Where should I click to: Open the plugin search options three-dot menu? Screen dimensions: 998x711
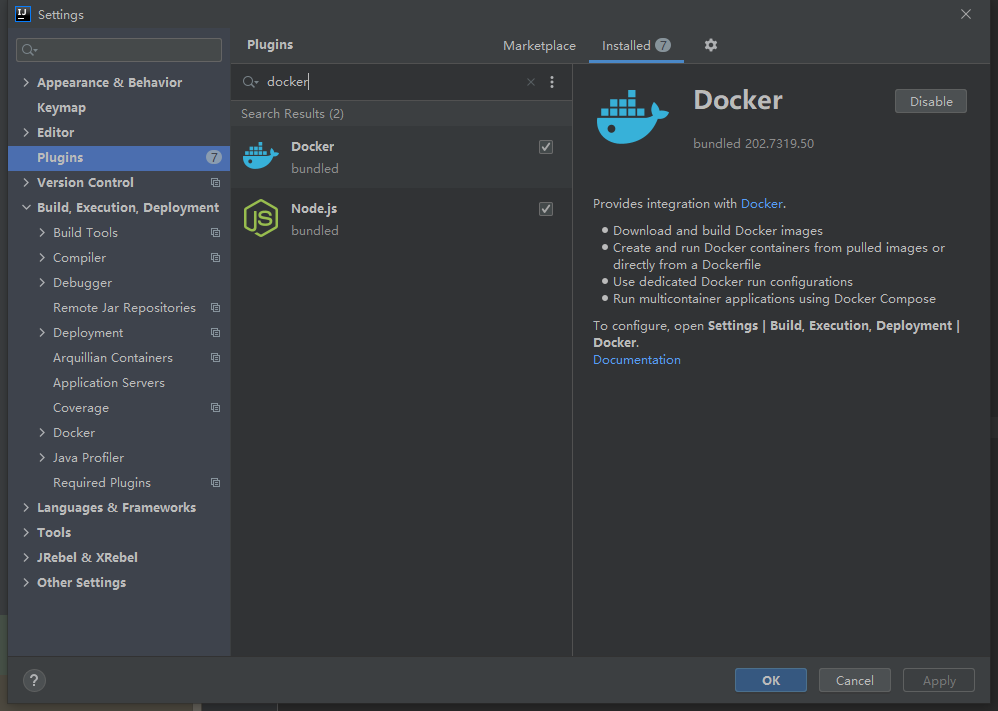[x=552, y=82]
